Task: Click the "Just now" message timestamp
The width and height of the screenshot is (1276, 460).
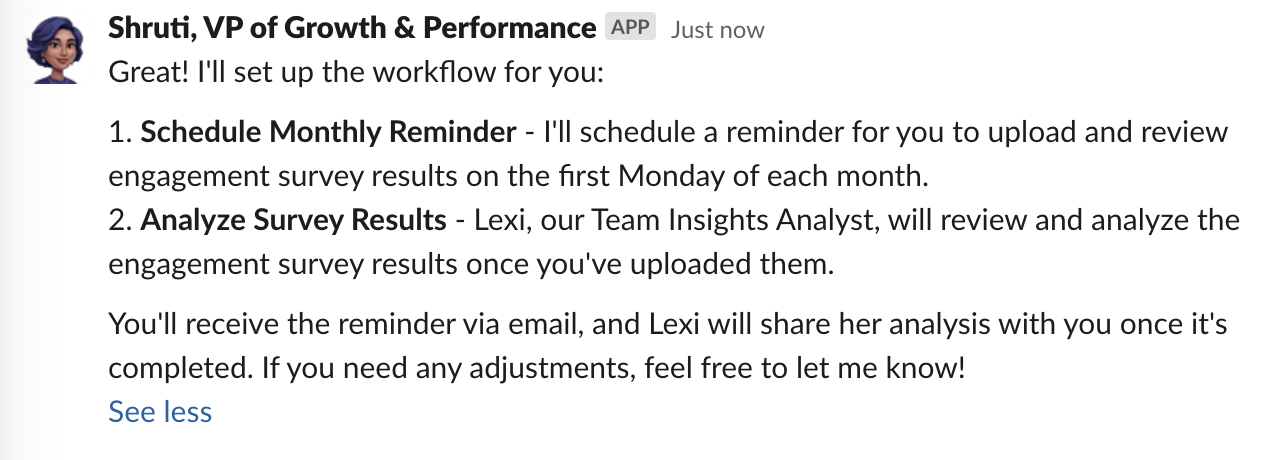Action: tap(717, 30)
